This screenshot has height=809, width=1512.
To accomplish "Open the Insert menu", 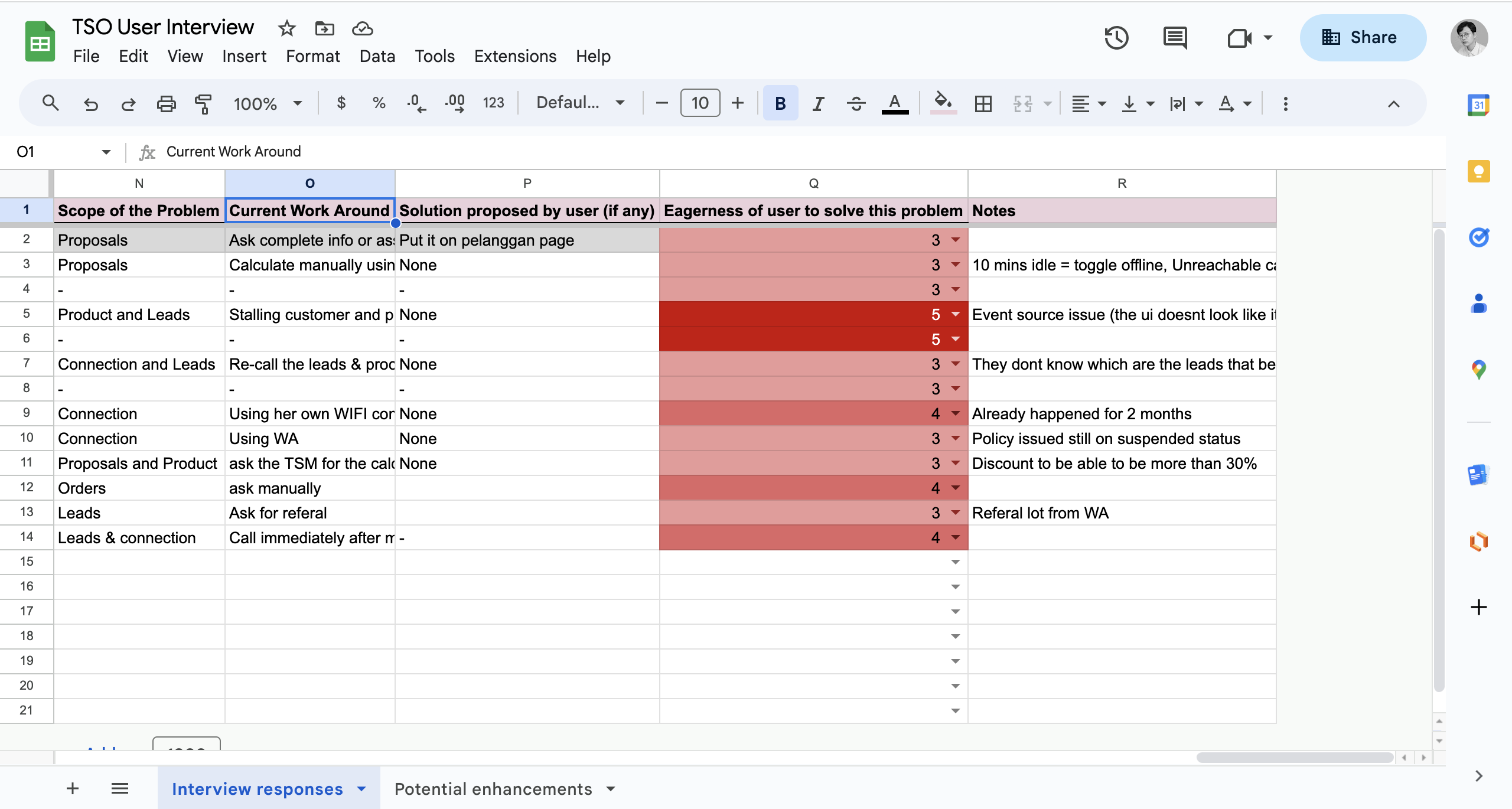I will point(244,56).
